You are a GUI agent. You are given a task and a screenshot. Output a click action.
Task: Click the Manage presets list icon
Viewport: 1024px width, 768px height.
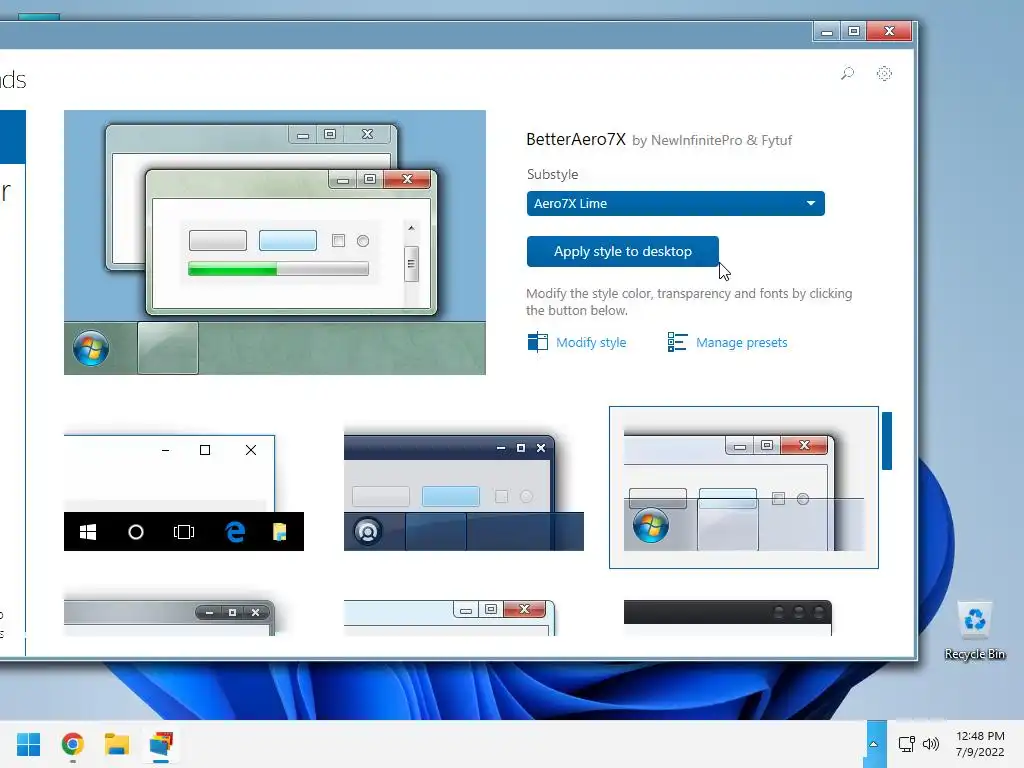click(x=677, y=342)
